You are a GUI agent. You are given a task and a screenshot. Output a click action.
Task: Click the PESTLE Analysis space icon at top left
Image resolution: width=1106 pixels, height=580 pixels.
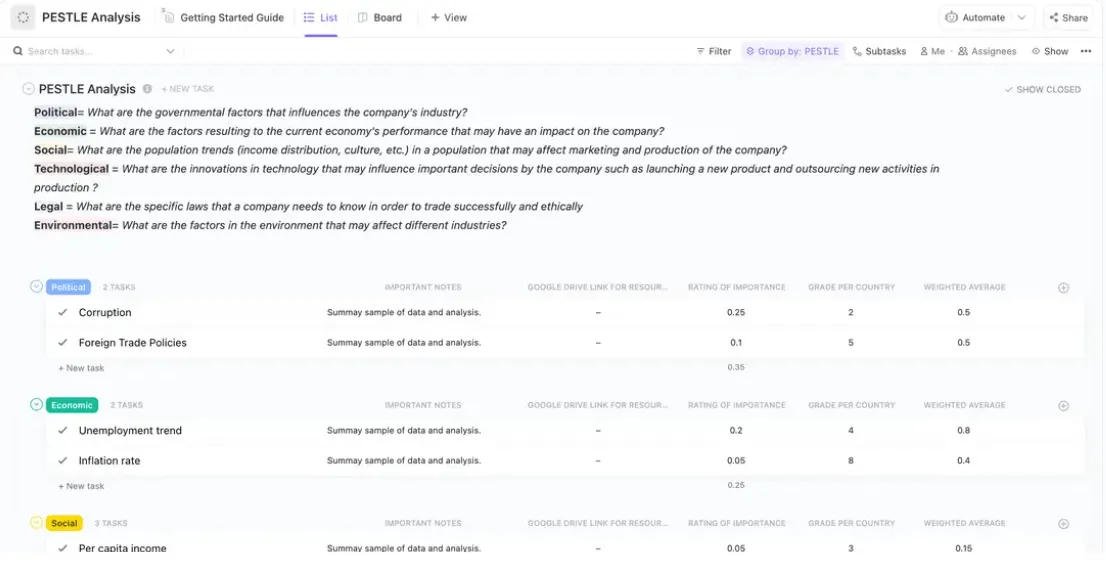(x=23, y=18)
